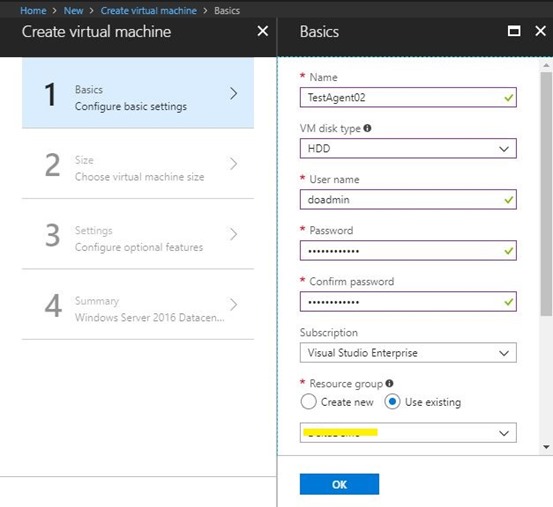This screenshot has width=553, height=507.
Task: Select the Create new radio button
Action: coord(309,402)
